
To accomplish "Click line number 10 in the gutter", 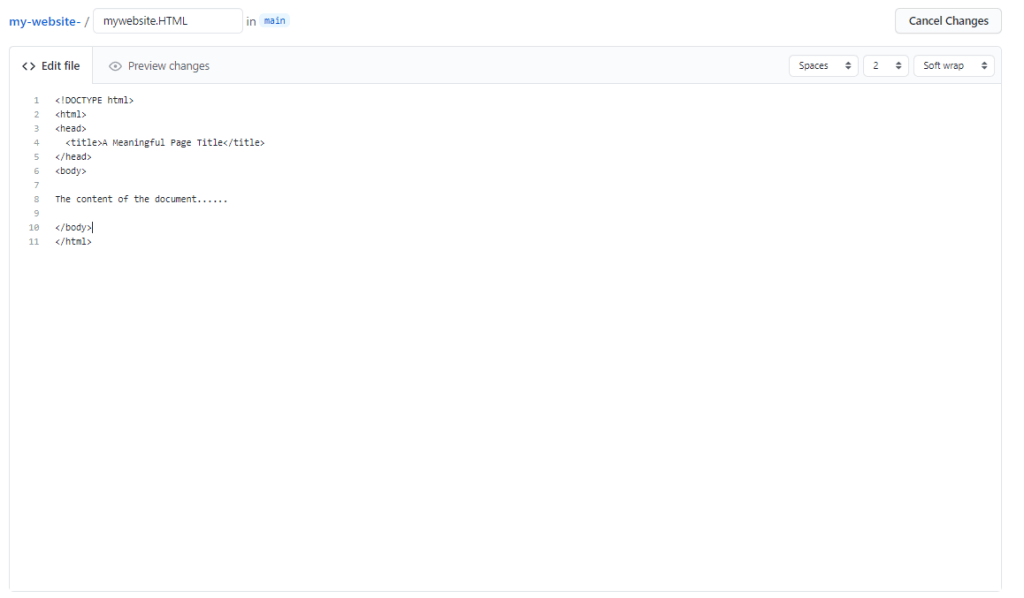I will pyautogui.click(x=34, y=227).
